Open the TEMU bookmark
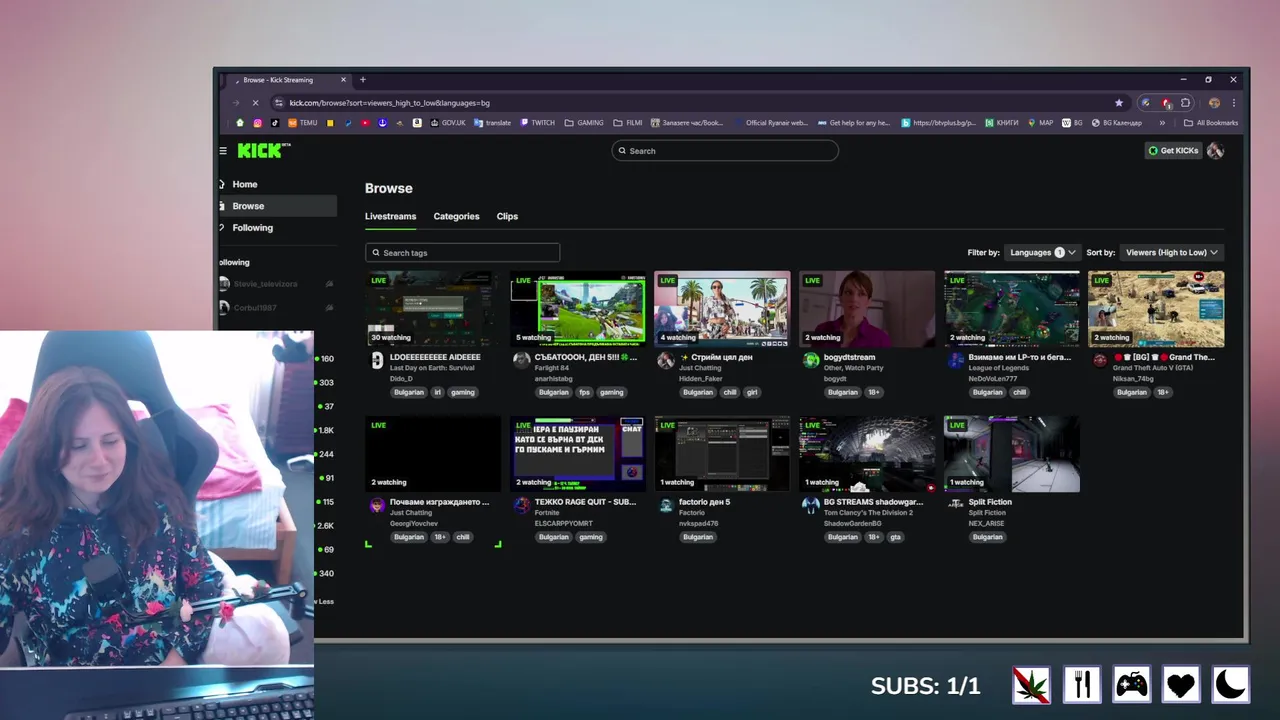This screenshot has width=1280, height=720. tap(303, 123)
